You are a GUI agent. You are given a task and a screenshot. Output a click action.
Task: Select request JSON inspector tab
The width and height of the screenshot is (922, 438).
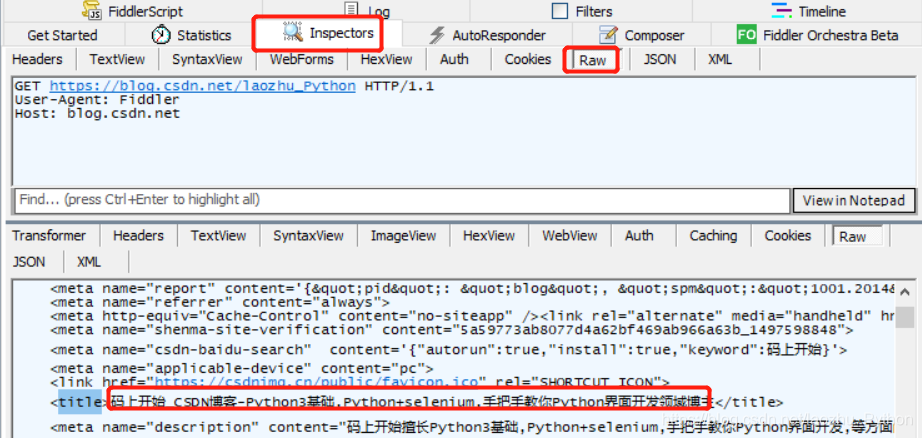[x=660, y=59]
